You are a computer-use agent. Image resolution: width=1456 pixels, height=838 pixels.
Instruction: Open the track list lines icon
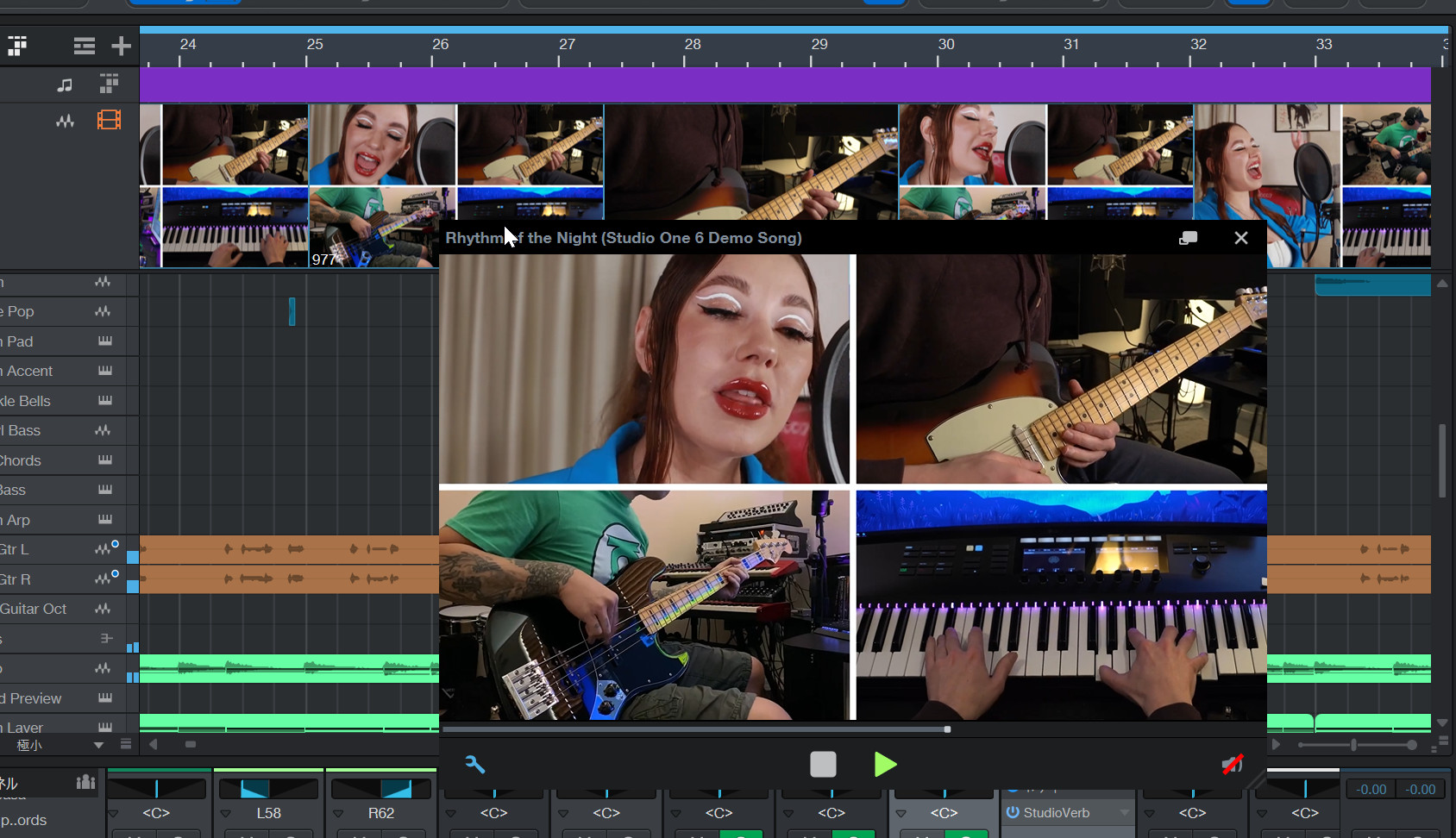pyautogui.click(x=85, y=47)
